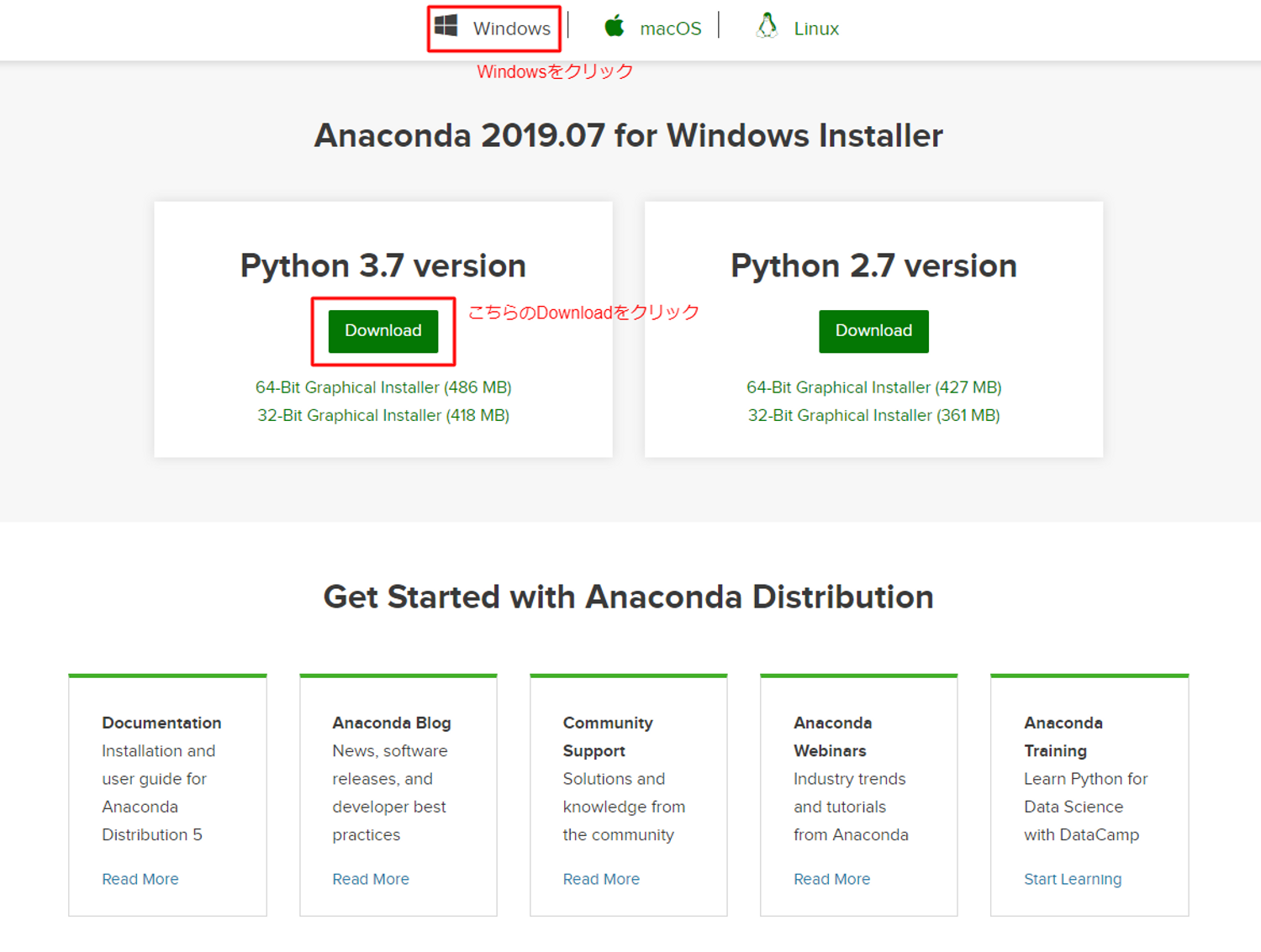Open the 32-Bit Graphical Installer (418 MB) link
The height and width of the screenshot is (952, 1261).
383,415
